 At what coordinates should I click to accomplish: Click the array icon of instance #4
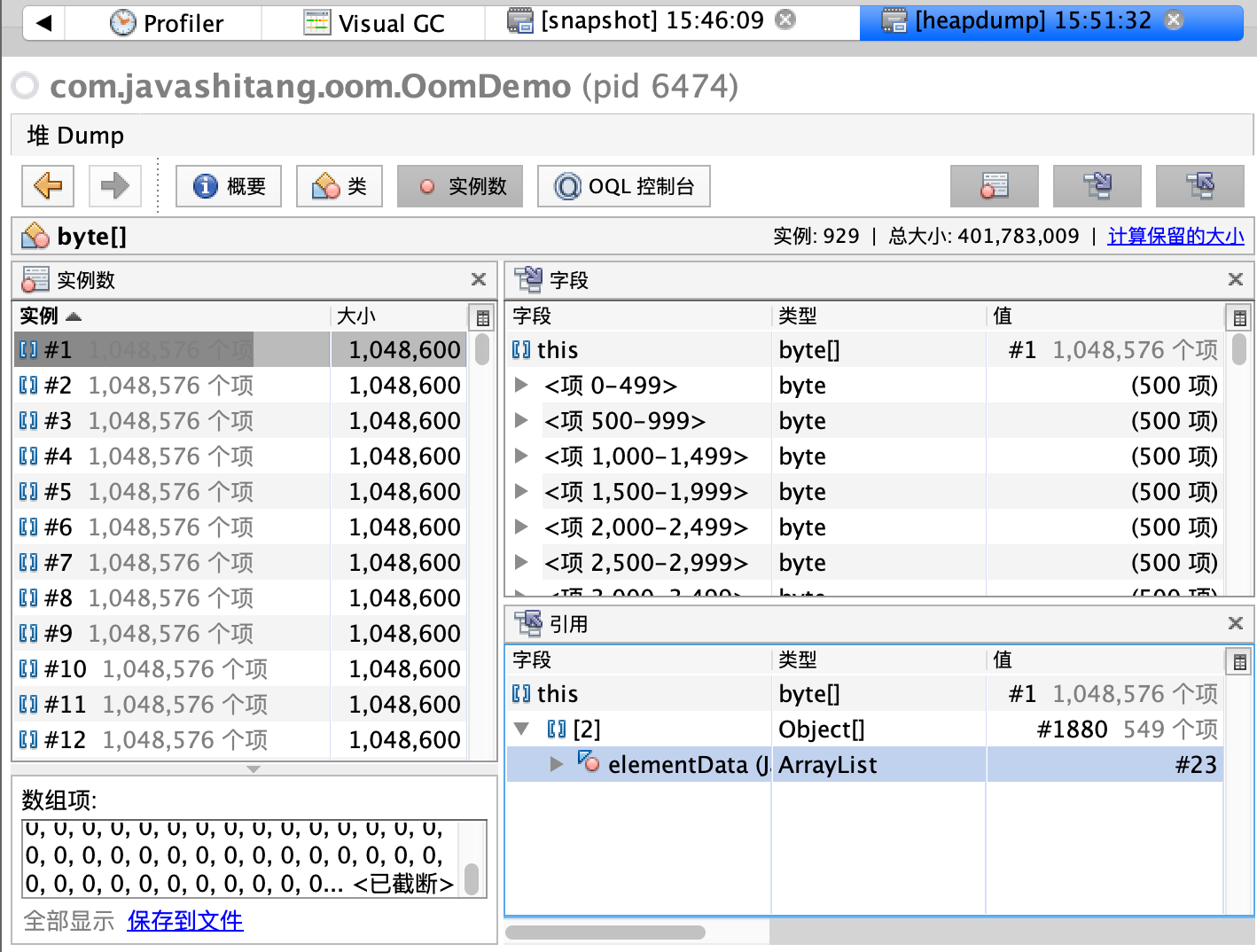[28, 456]
